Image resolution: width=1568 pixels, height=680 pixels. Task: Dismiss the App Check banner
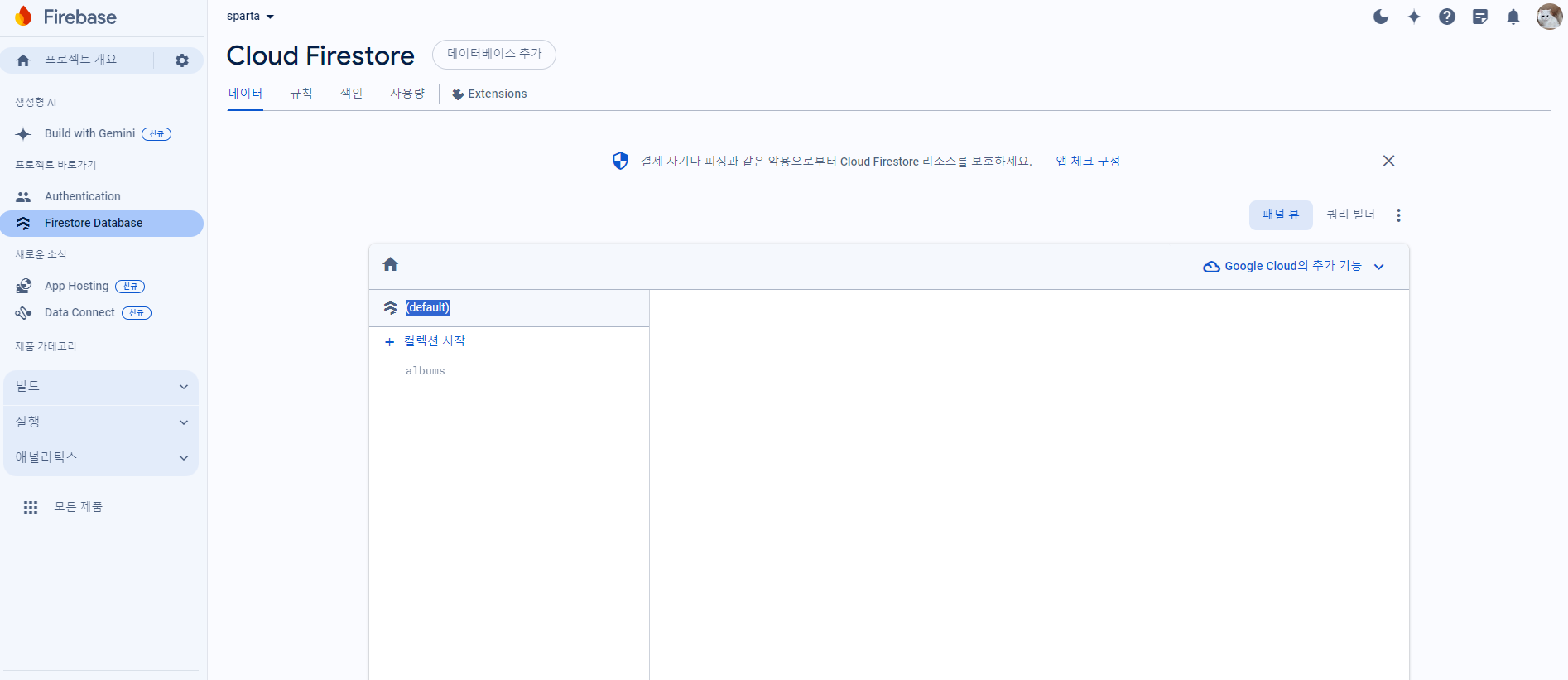tap(1388, 161)
